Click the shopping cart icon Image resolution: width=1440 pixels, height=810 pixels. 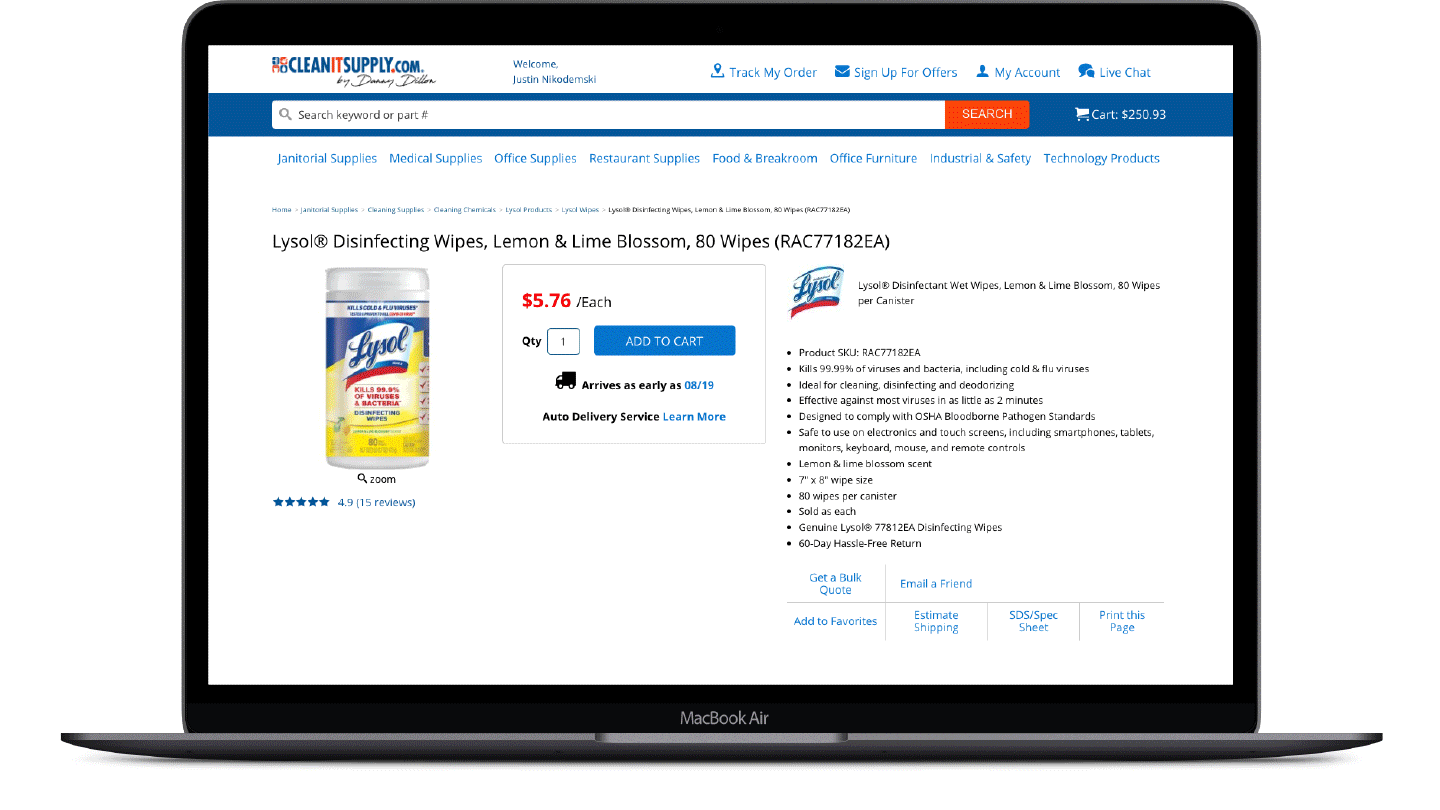pyautogui.click(x=1082, y=114)
